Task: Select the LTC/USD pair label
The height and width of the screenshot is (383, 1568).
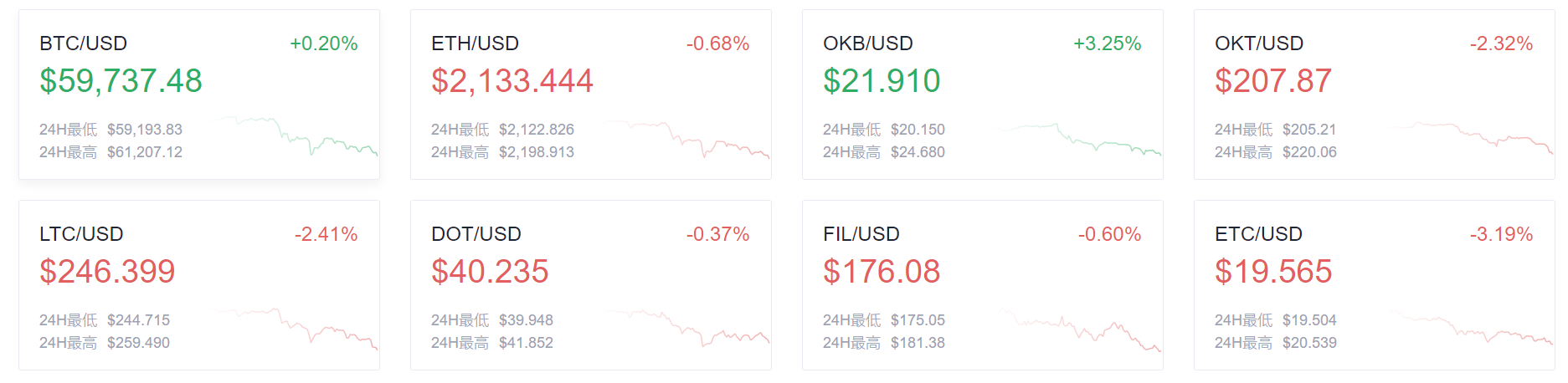Action: [x=81, y=234]
